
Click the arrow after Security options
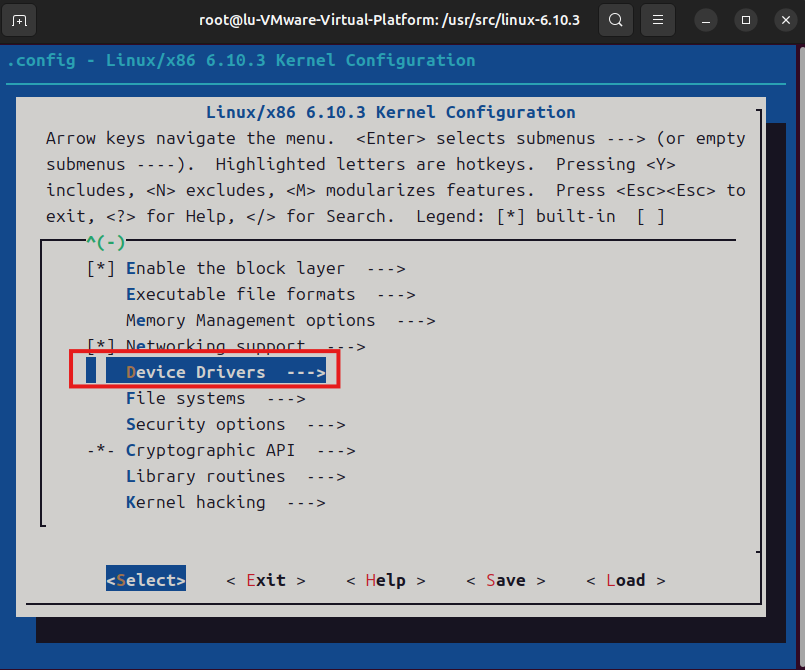(327, 425)
